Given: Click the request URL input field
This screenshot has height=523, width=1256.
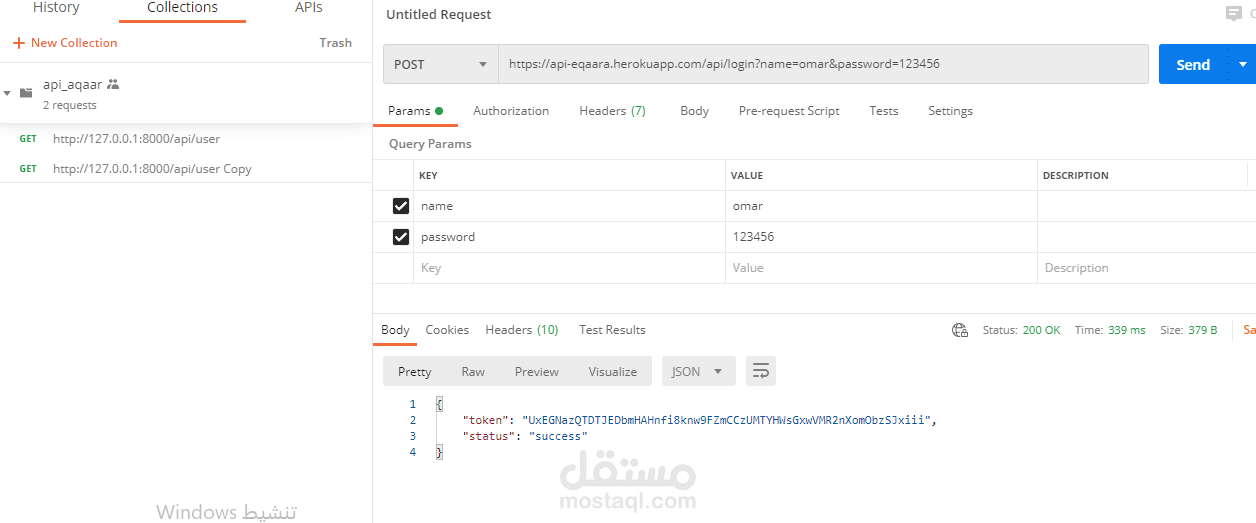Looking at the screenshot, I should pos(822,64).
